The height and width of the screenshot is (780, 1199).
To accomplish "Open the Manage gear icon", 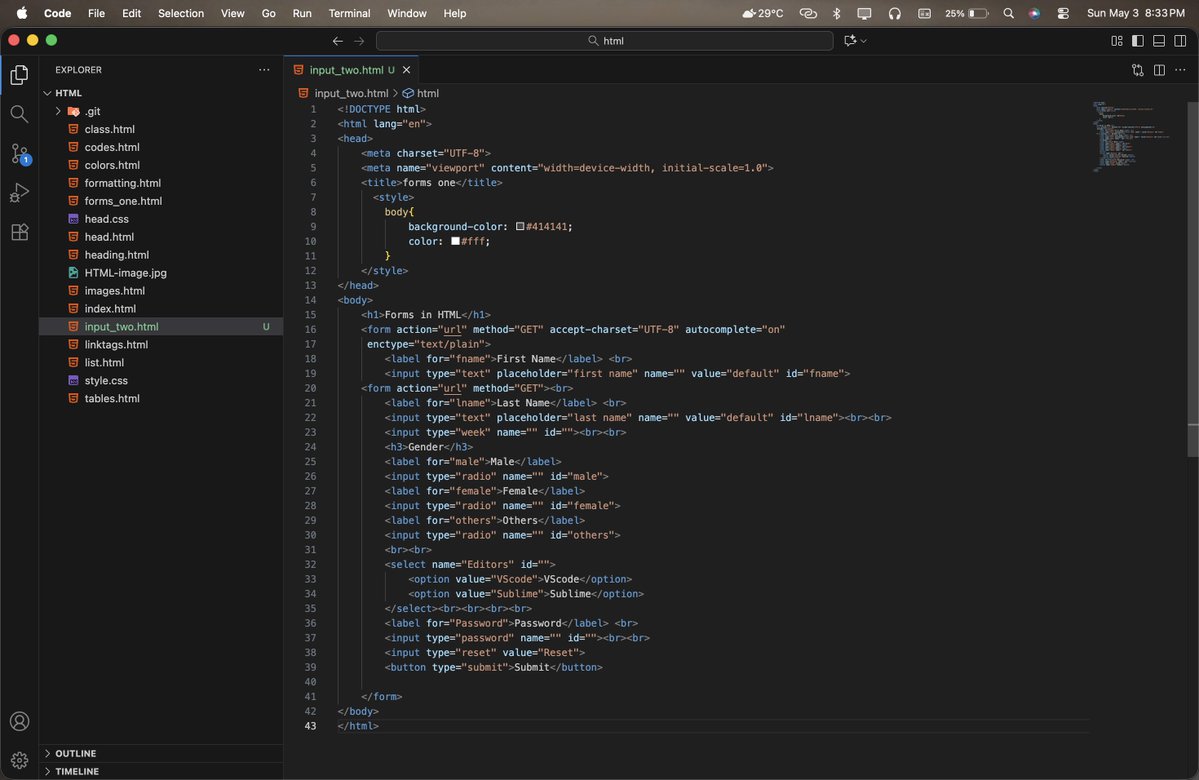I will click(x=19, y=760).
